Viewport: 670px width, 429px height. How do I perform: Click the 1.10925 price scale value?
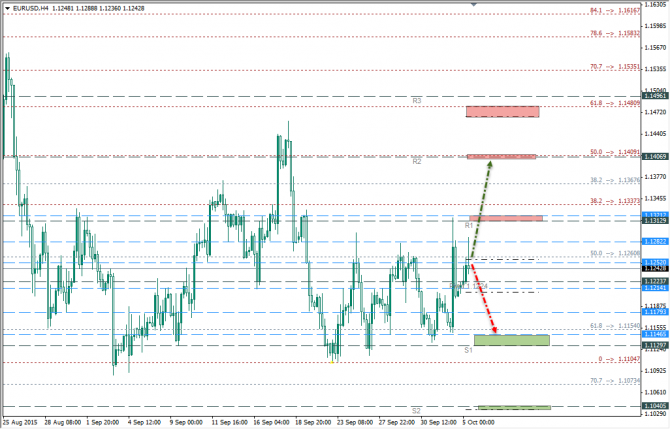click(x=655, y=370)
